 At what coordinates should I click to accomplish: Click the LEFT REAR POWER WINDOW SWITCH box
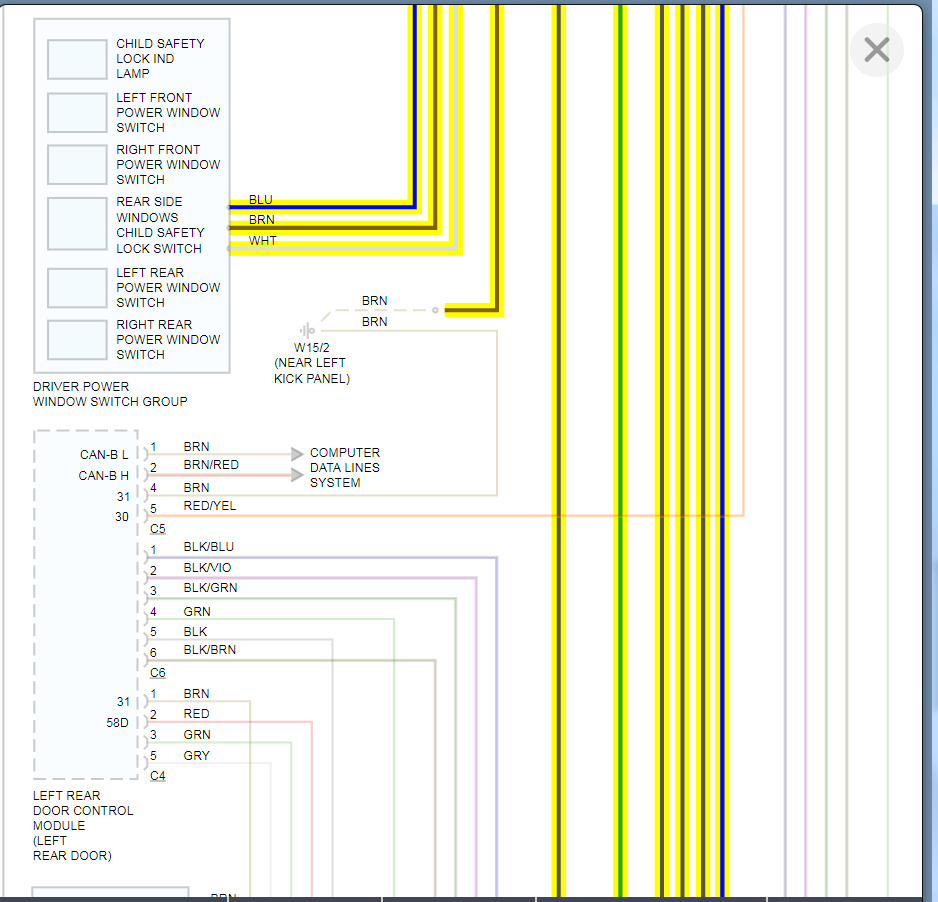click(x=77, y=288)
